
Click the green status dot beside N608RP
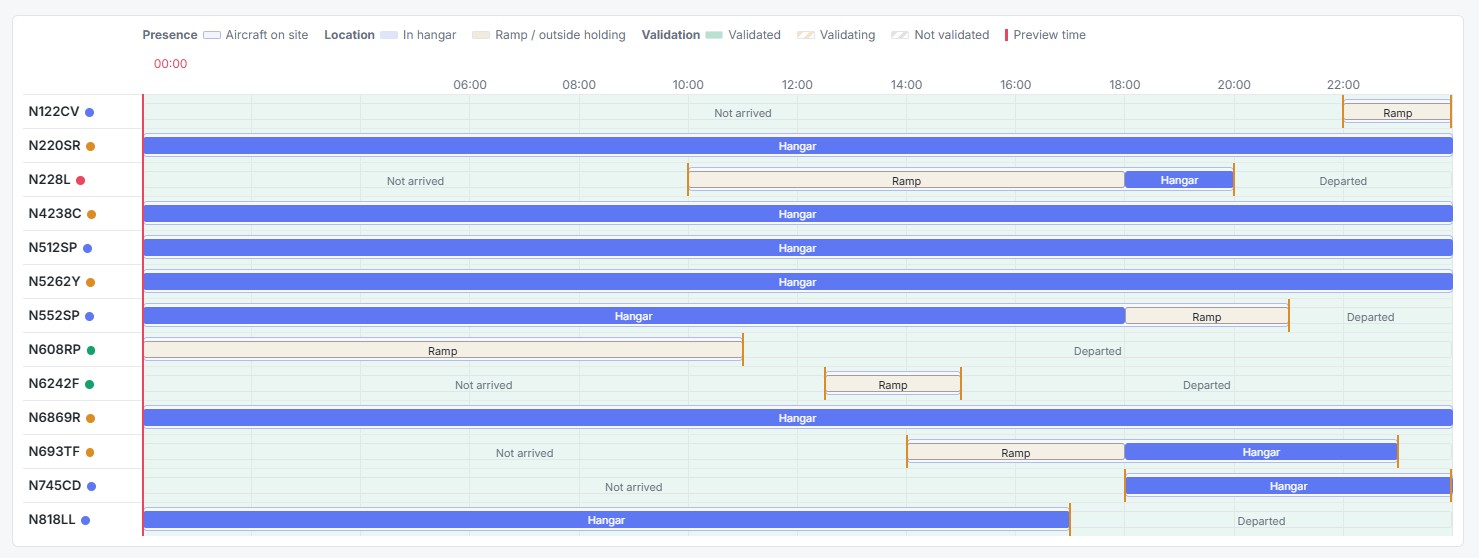tap(91, 350)
